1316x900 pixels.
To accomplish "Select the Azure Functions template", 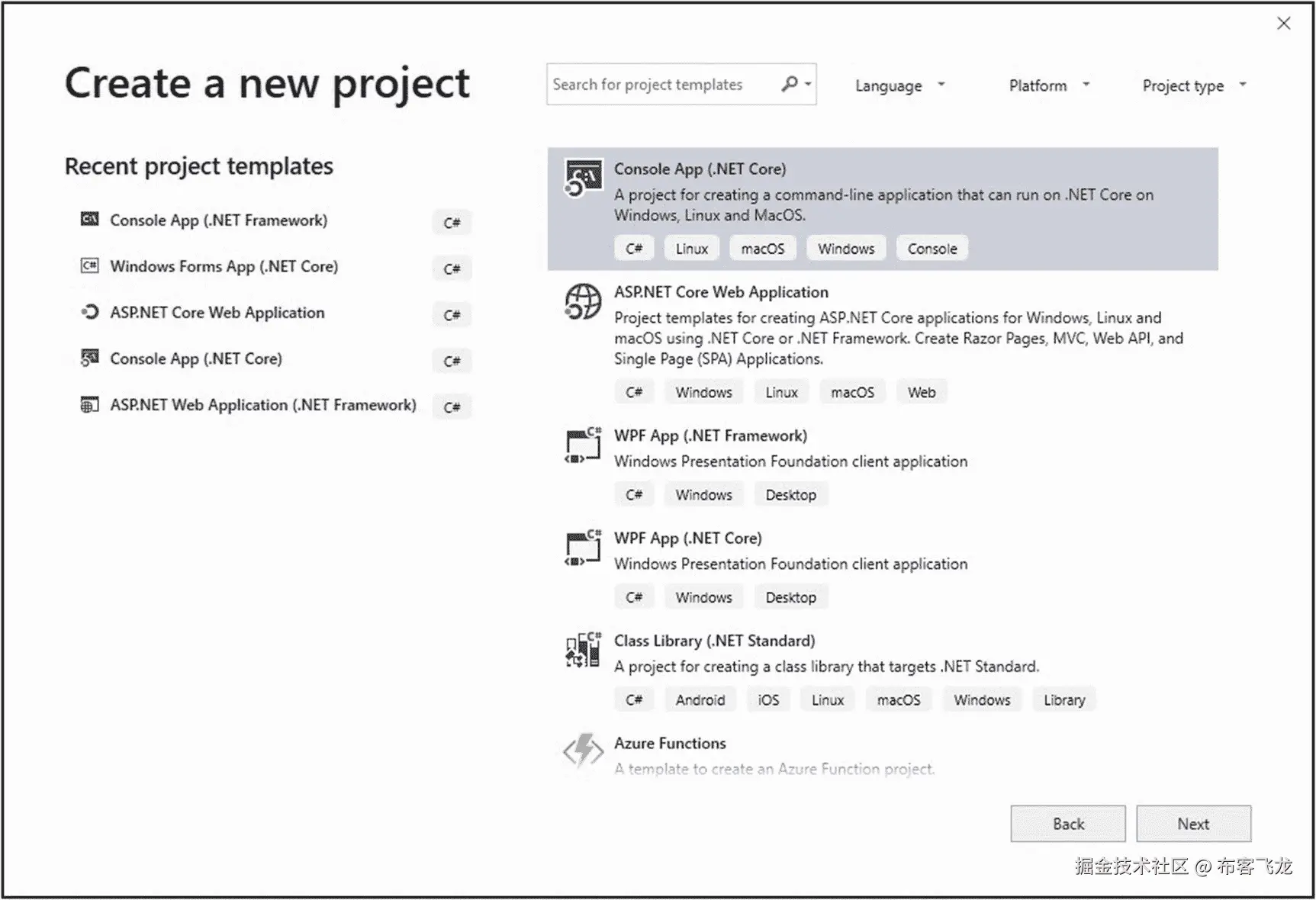I will pyautogui.click(x=670, y=744).
